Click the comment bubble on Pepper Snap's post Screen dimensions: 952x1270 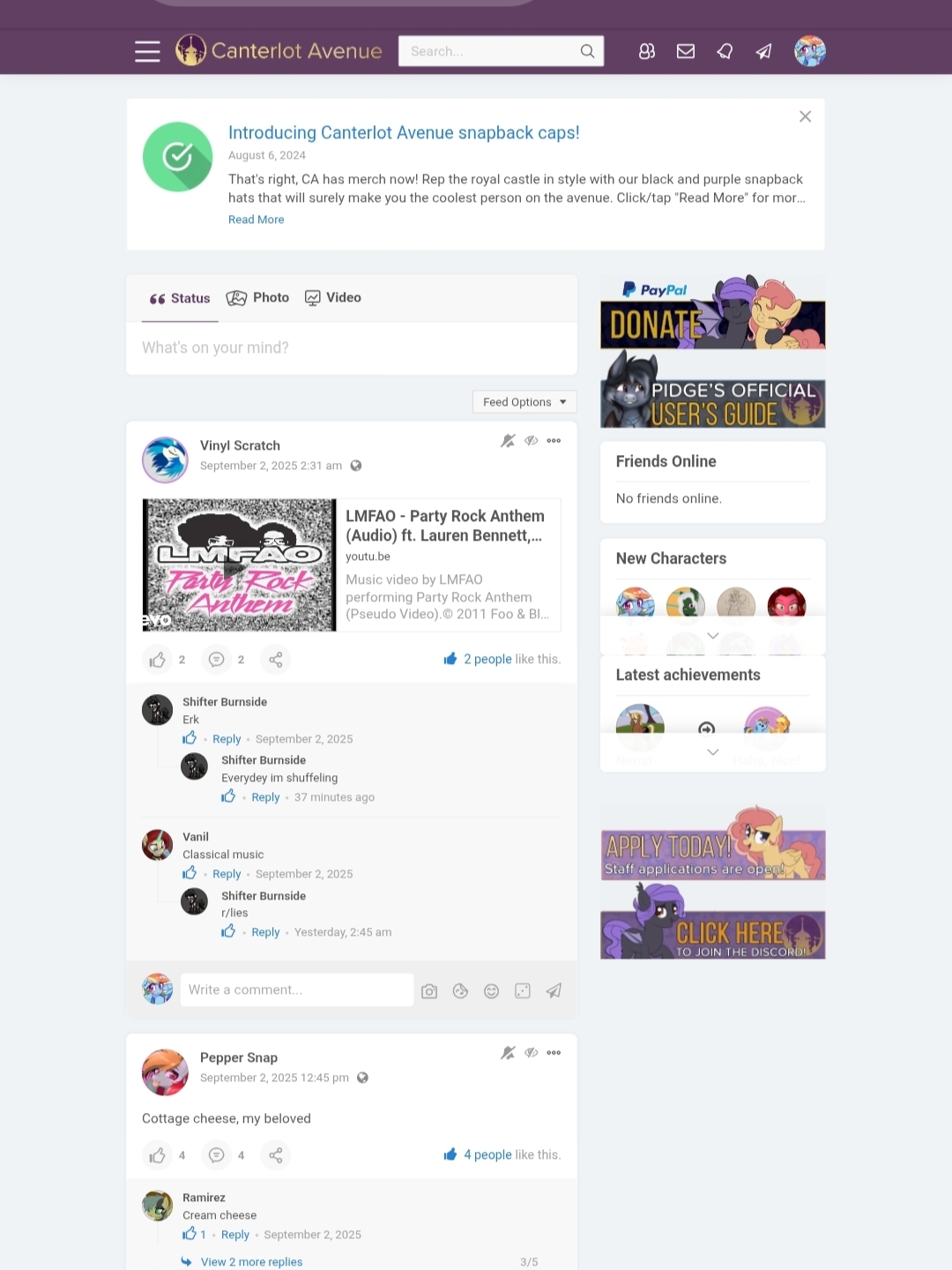tap(216, 1155)
